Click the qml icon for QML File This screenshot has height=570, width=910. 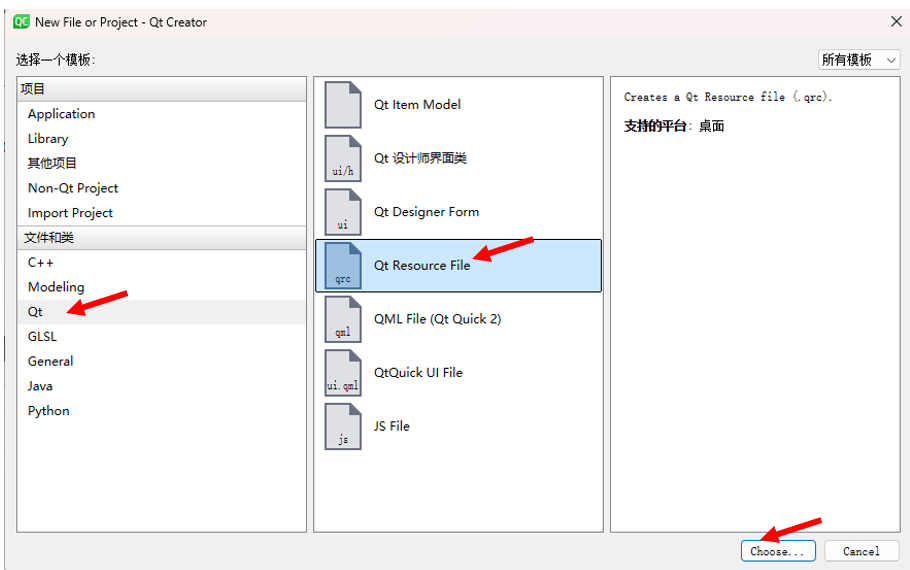click(x=343, y=319)
